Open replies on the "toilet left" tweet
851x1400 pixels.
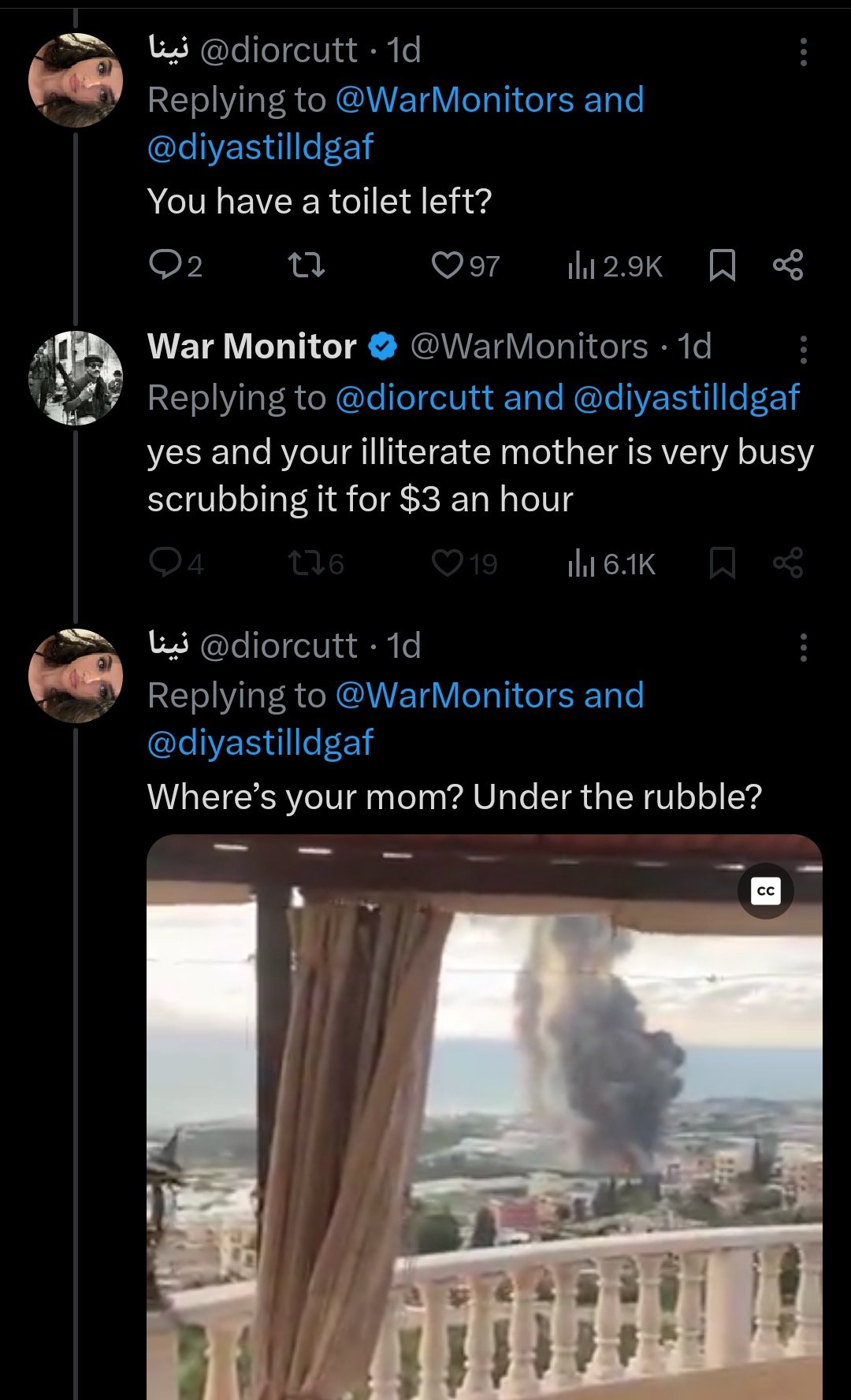point(165,266)
